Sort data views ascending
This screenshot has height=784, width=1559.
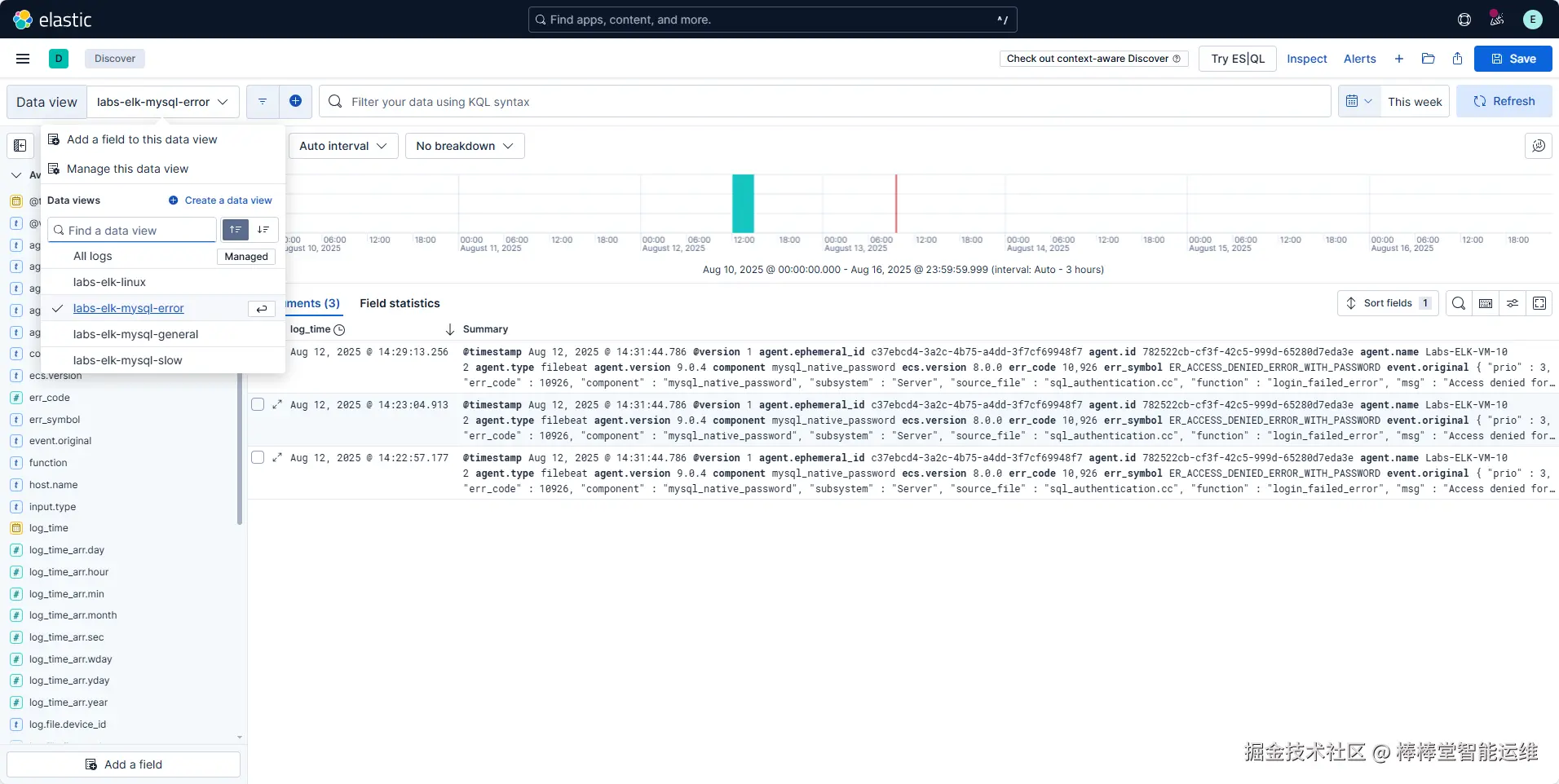click(236, 230)
